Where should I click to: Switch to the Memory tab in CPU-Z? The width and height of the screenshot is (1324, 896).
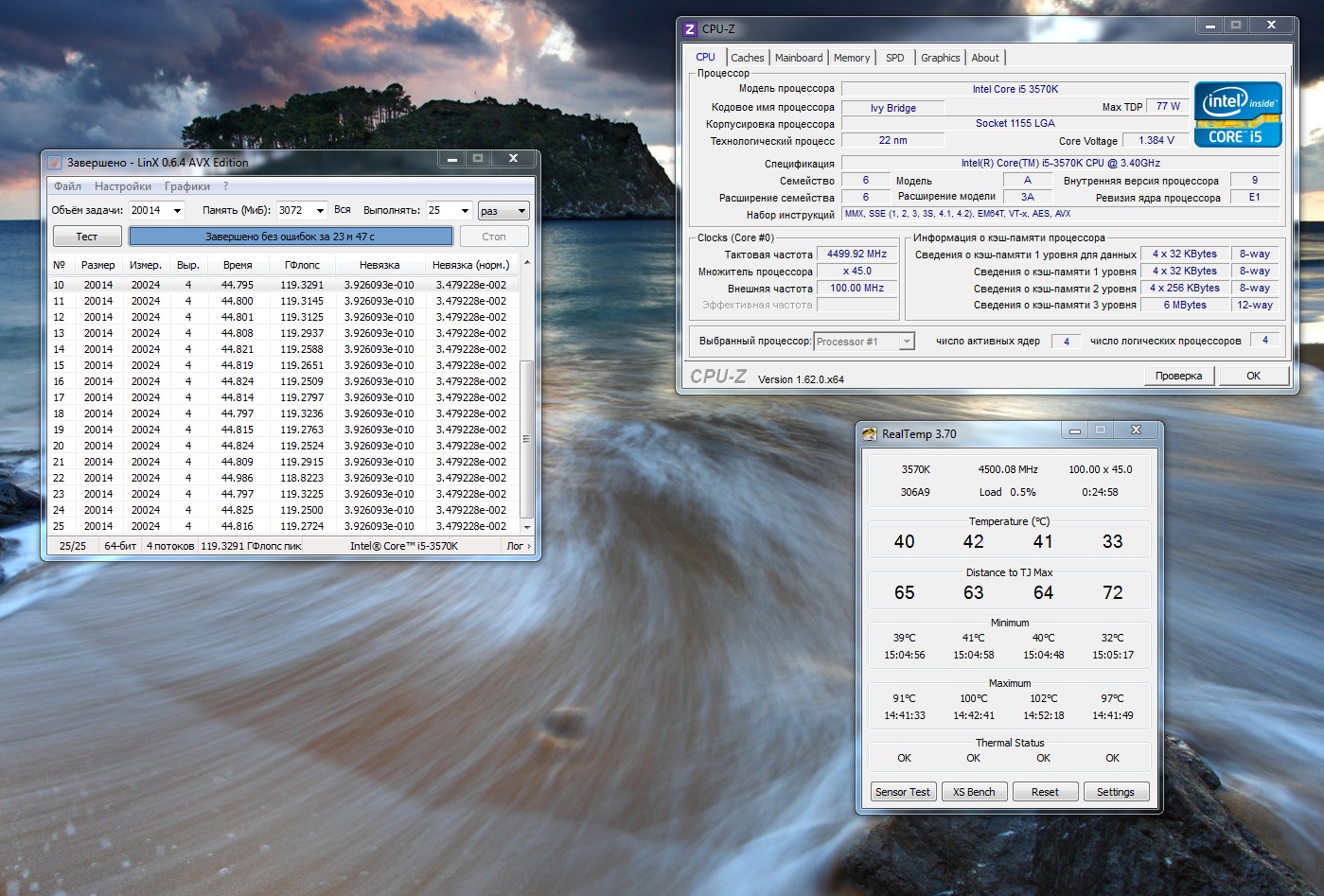click(851, 58)
